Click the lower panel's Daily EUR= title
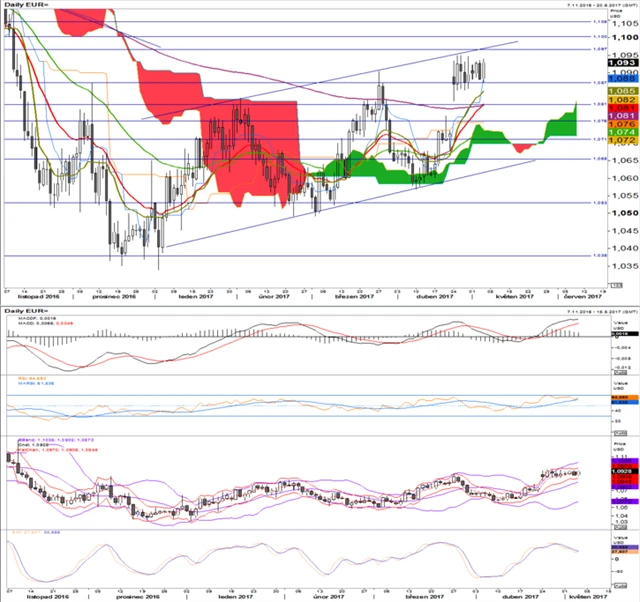The image size is (640, 602). [x=28, y=312]
